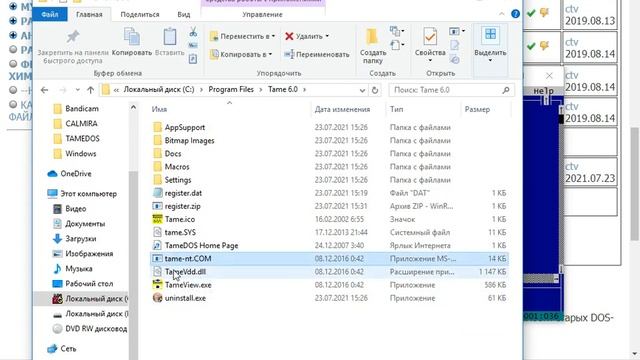Expand chevron after Tame 6.0 path

(304, 89)
